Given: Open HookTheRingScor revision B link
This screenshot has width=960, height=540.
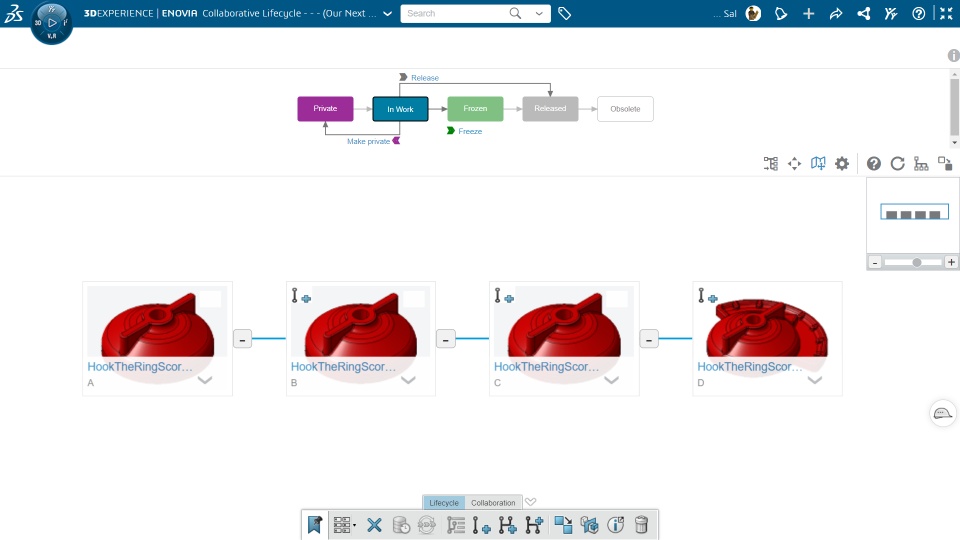Looking at the screenshot, I should click(343, 367).
